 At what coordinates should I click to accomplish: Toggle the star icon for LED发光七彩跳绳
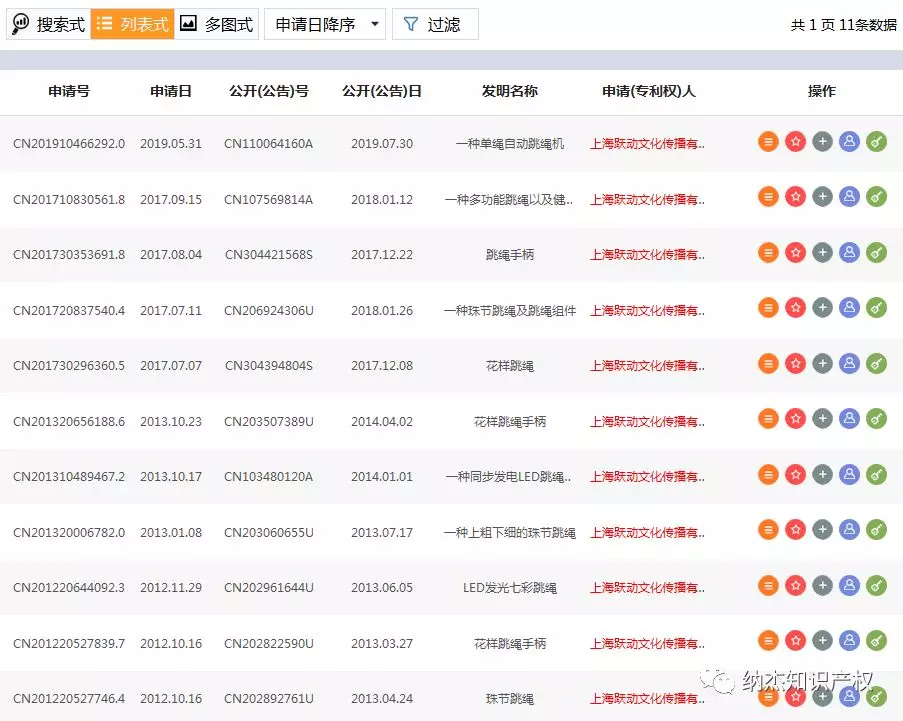(795, 587)
